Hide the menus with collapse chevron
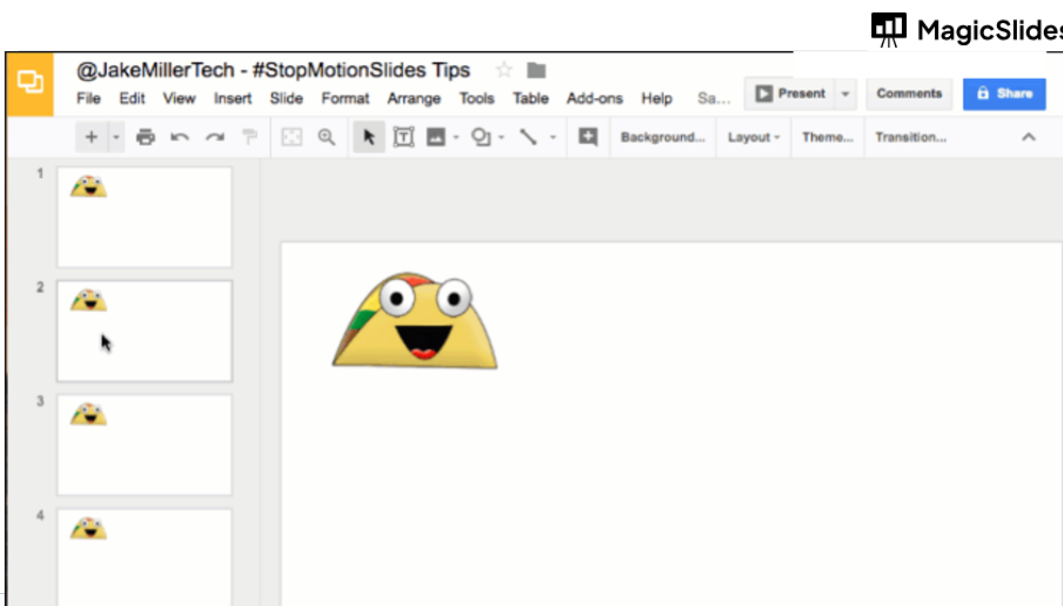 pos(1028,137)
